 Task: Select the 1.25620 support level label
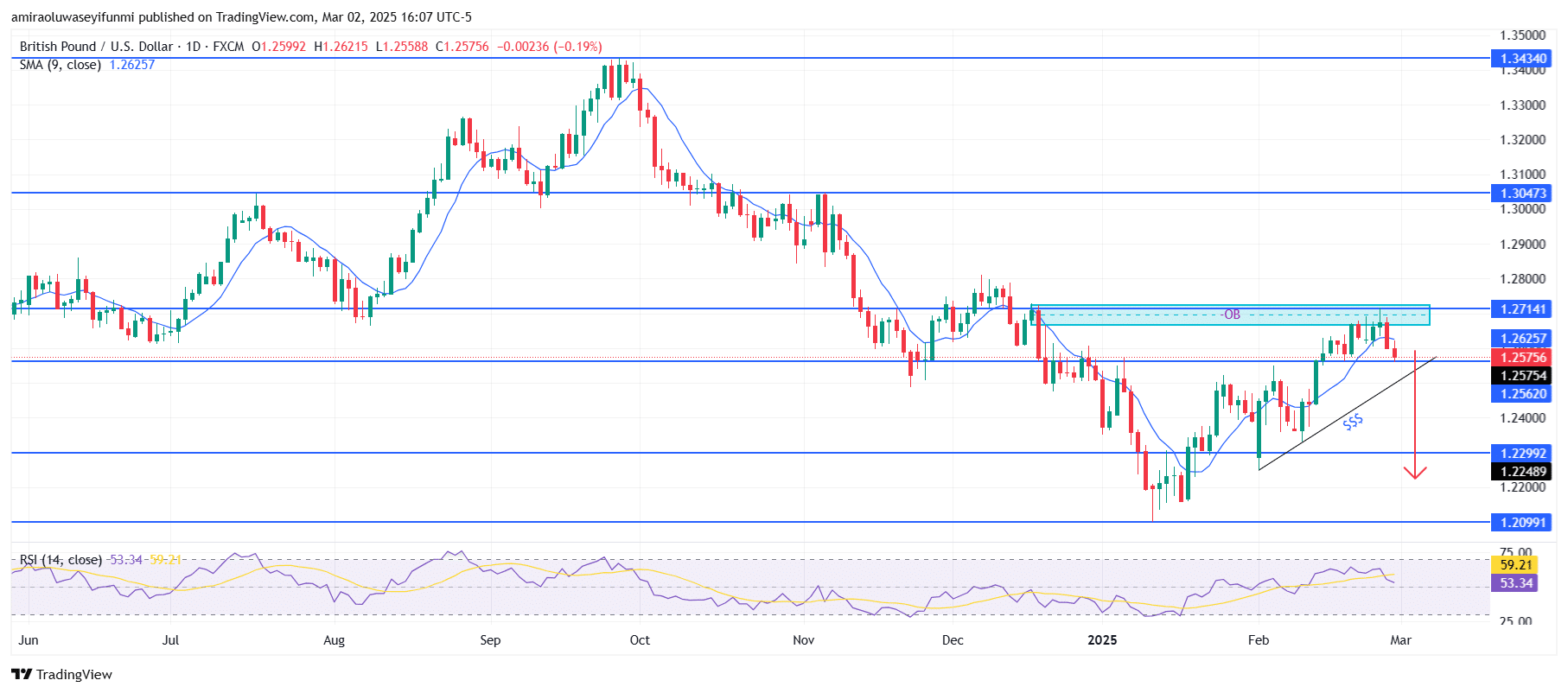(x=1522, y=393)
